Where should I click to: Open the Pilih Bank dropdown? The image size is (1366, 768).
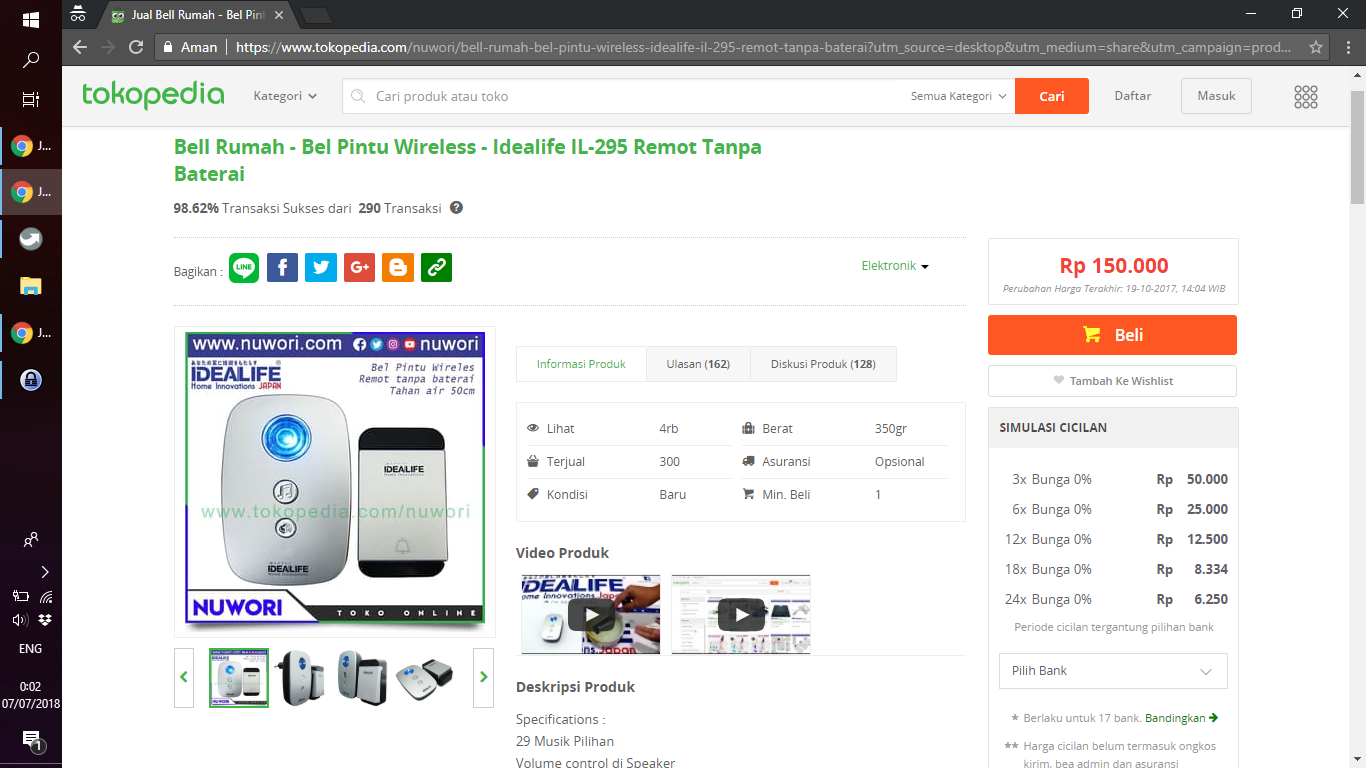pos(1113,671)
